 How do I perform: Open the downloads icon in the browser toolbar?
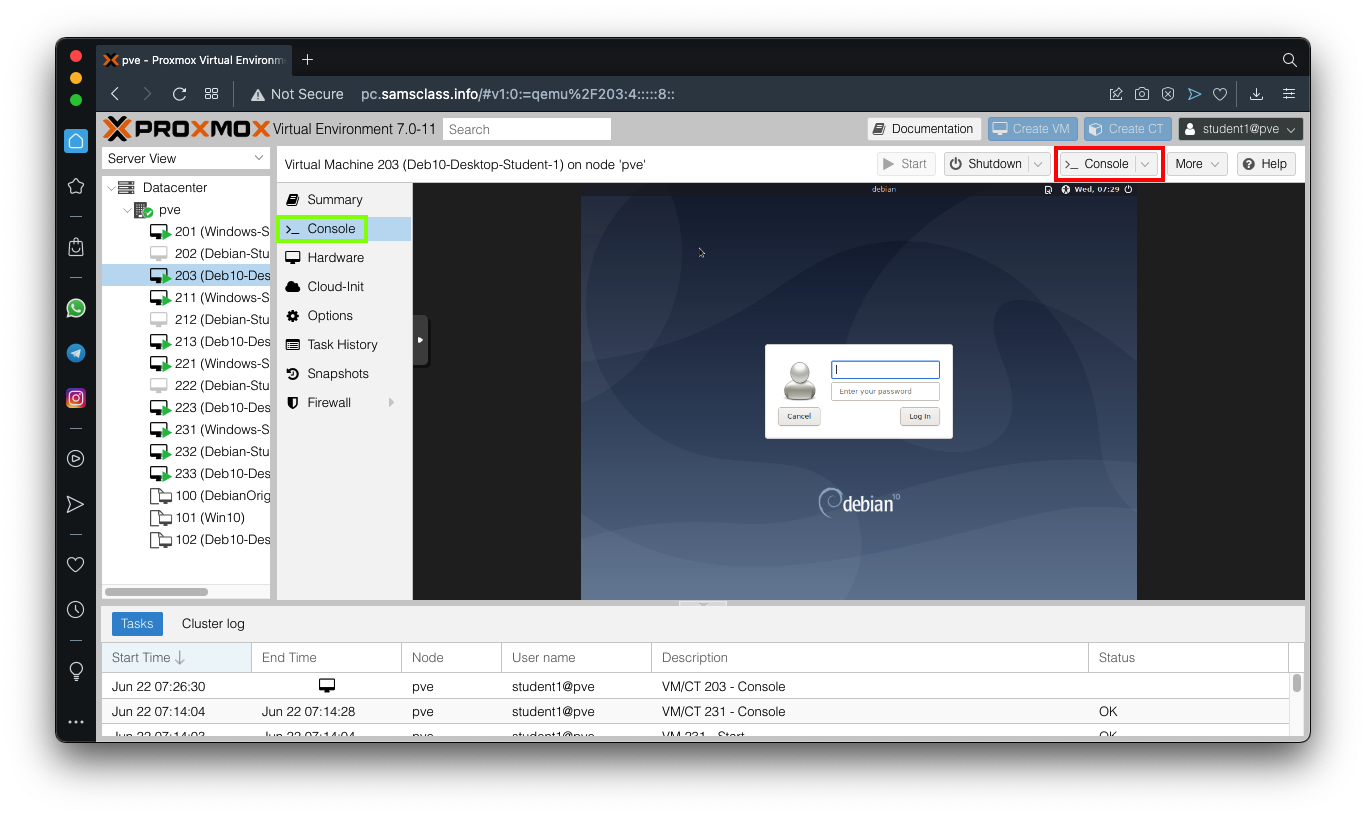pyautogui.click(x=1257, y=94)
